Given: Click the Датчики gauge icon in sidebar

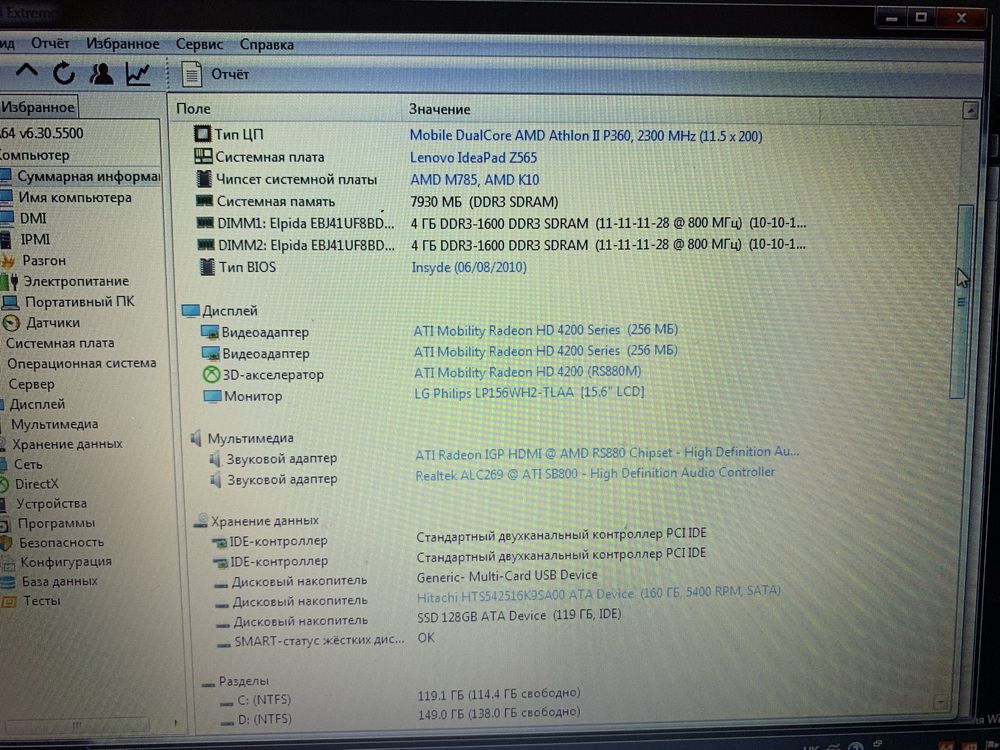Looking at the screenshot, I should pos(11,323).
